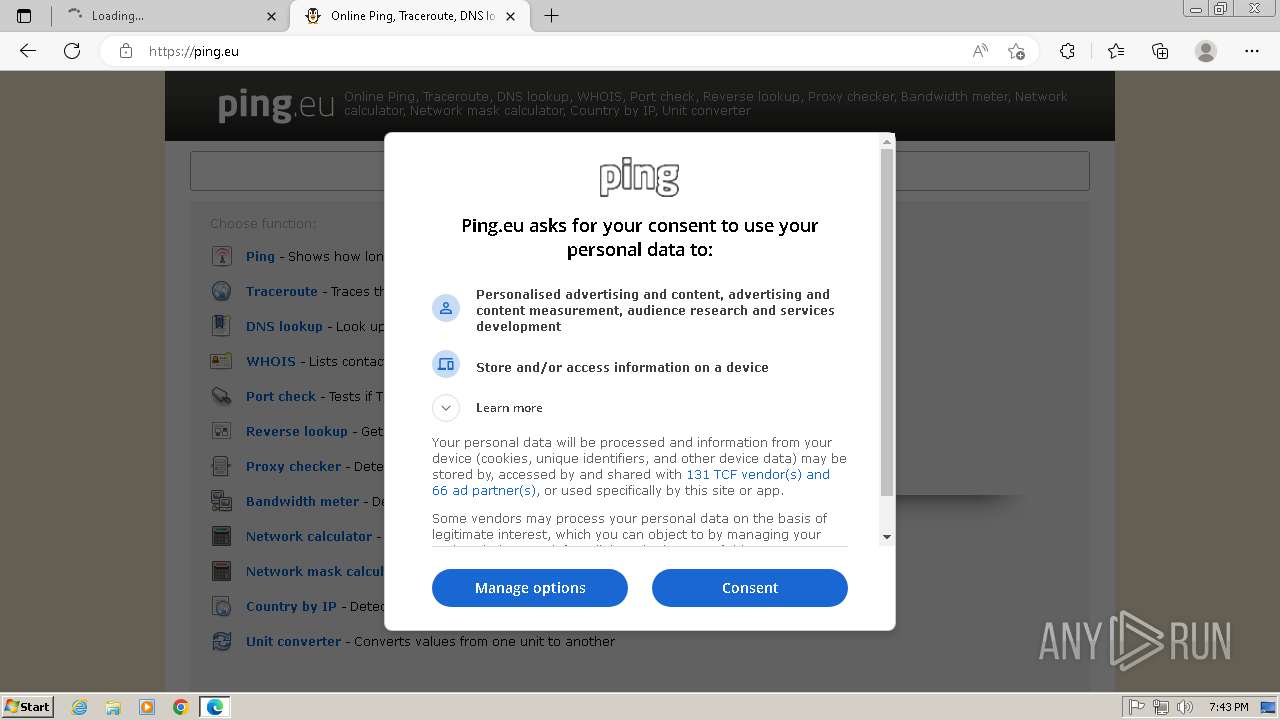
Task: Open tab actions menu icon
Action: pos(24,16)
